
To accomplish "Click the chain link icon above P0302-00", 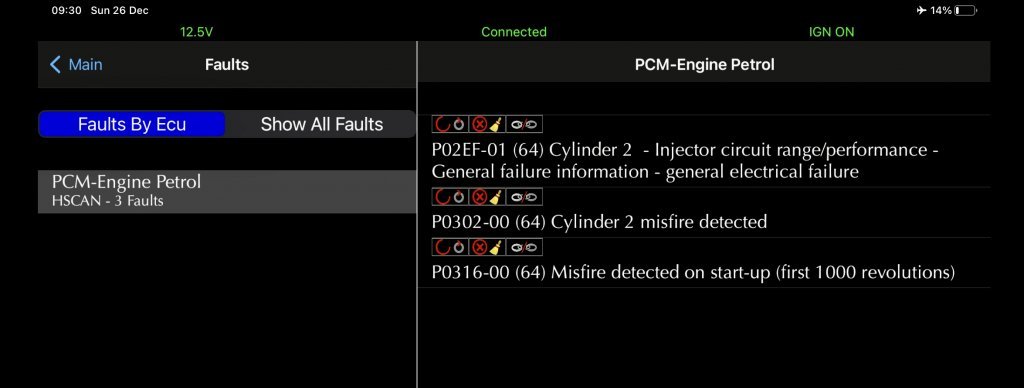I will 524,197.
